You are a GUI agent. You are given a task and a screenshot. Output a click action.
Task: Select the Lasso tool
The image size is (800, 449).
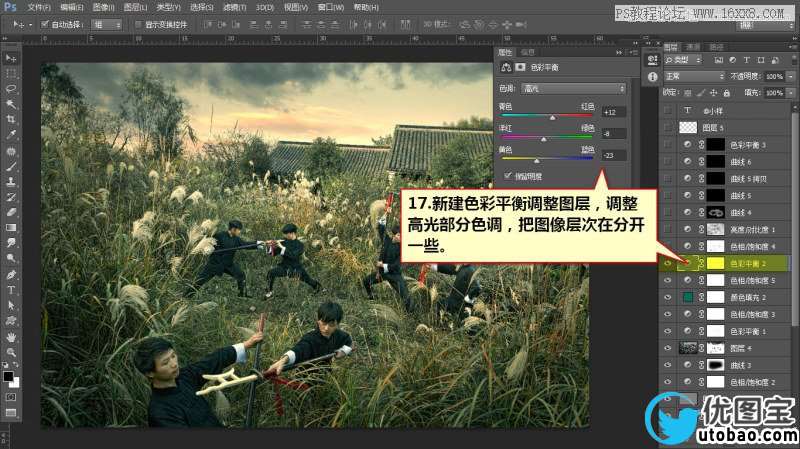11,89
